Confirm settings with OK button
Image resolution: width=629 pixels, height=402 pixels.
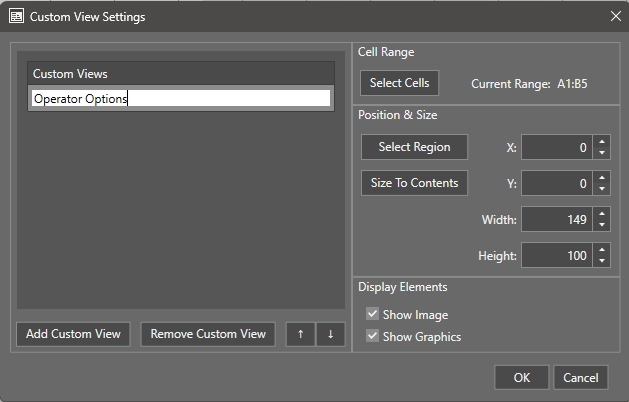coord(521,378)
